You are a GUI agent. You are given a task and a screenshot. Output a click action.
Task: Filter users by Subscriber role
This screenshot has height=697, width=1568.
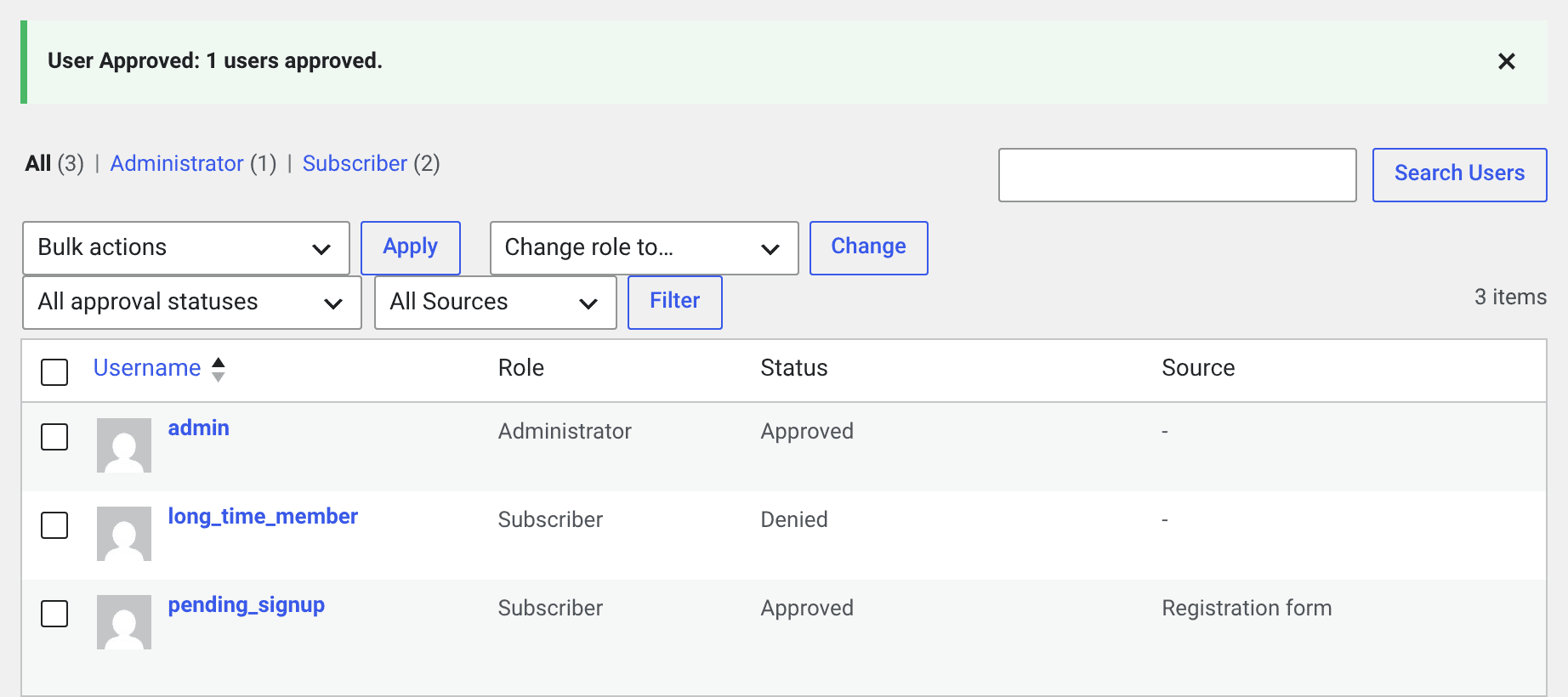(355, 163)
